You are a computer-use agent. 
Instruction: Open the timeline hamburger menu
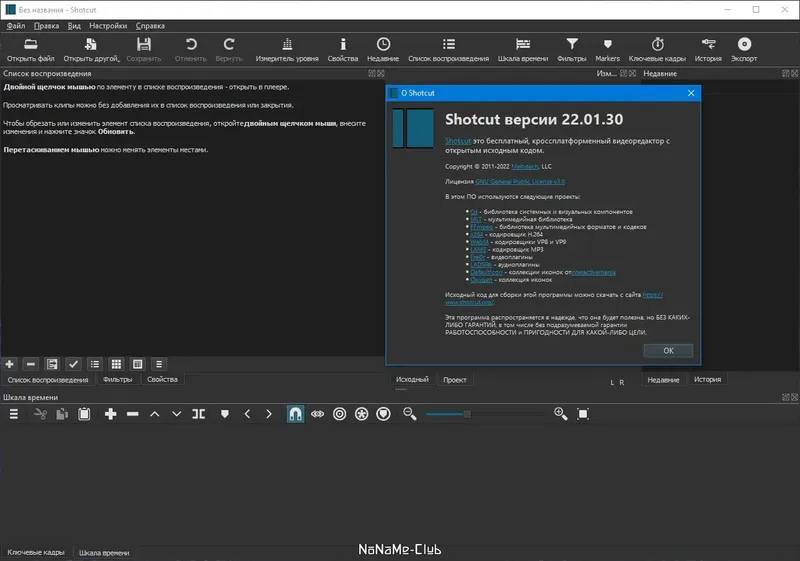(x=14, y=414)
